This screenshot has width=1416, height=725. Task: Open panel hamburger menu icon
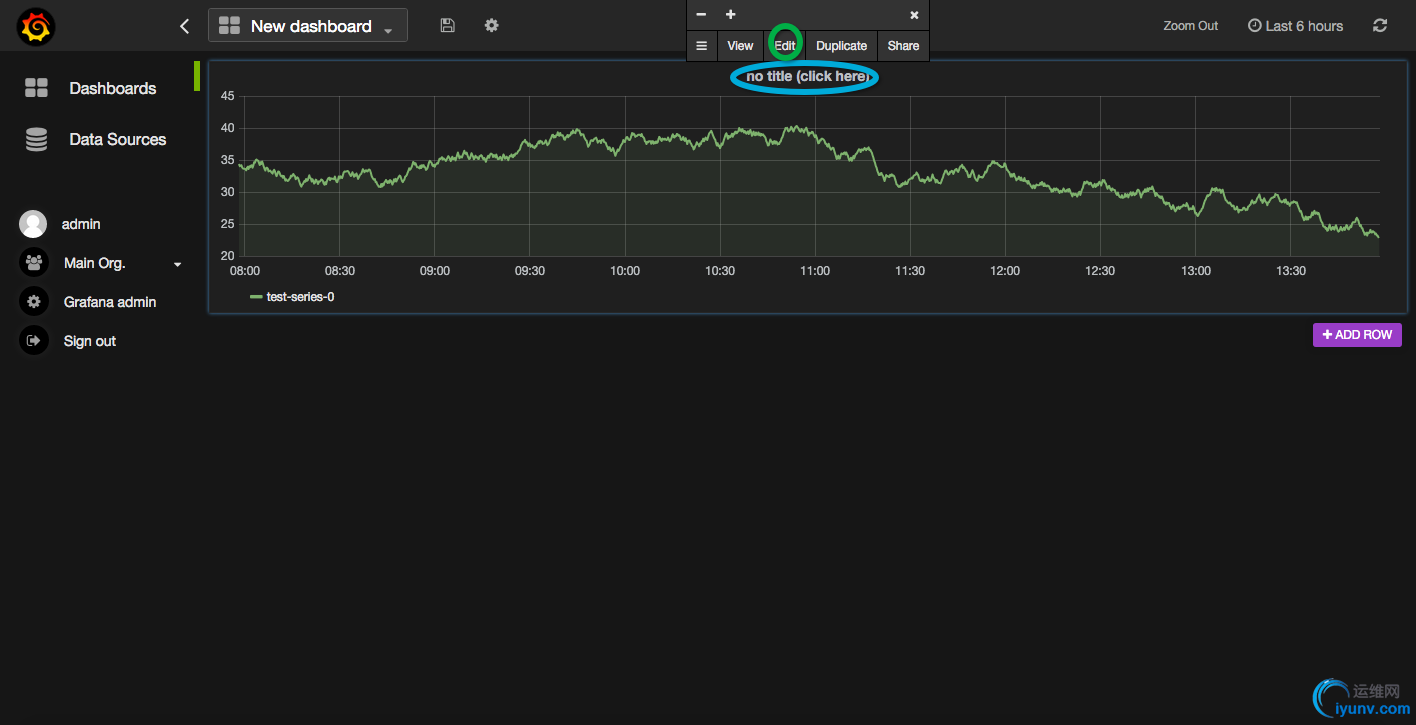click(701, 46)
